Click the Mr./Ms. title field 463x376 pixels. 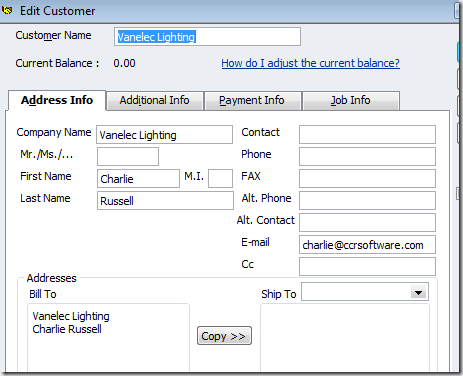point(128,157)
